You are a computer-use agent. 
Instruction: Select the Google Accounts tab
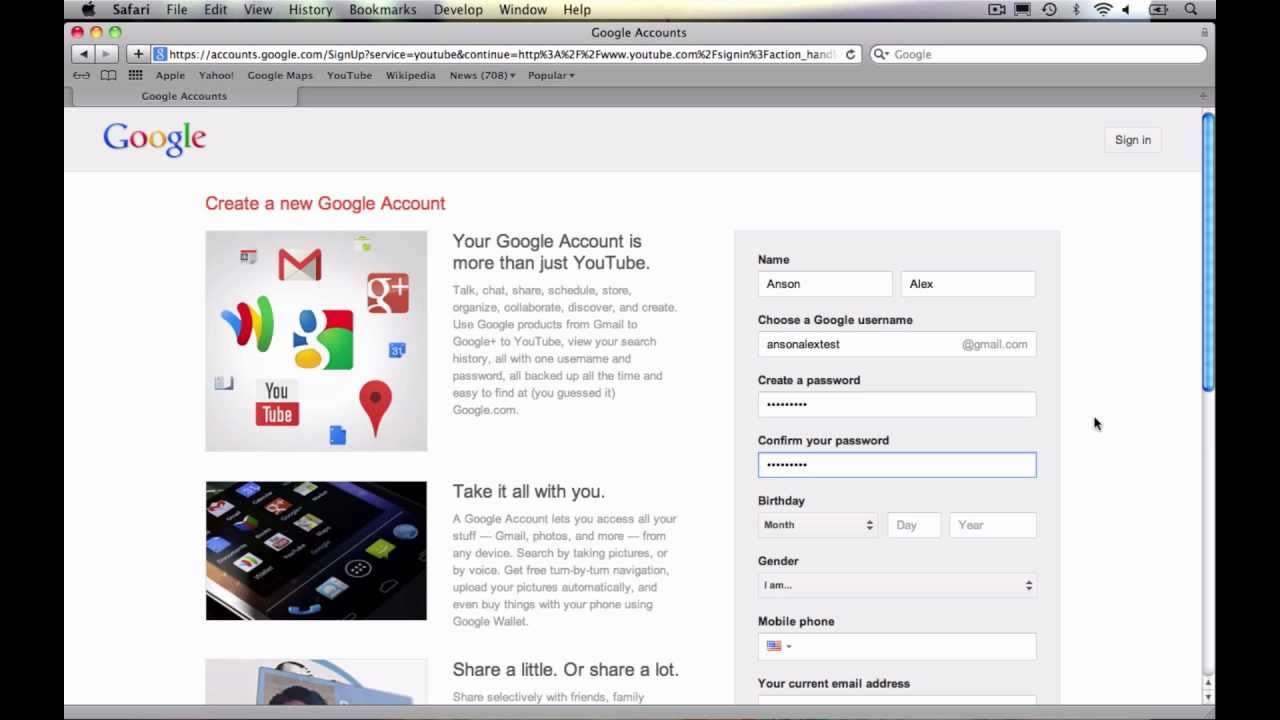(184, 96)
